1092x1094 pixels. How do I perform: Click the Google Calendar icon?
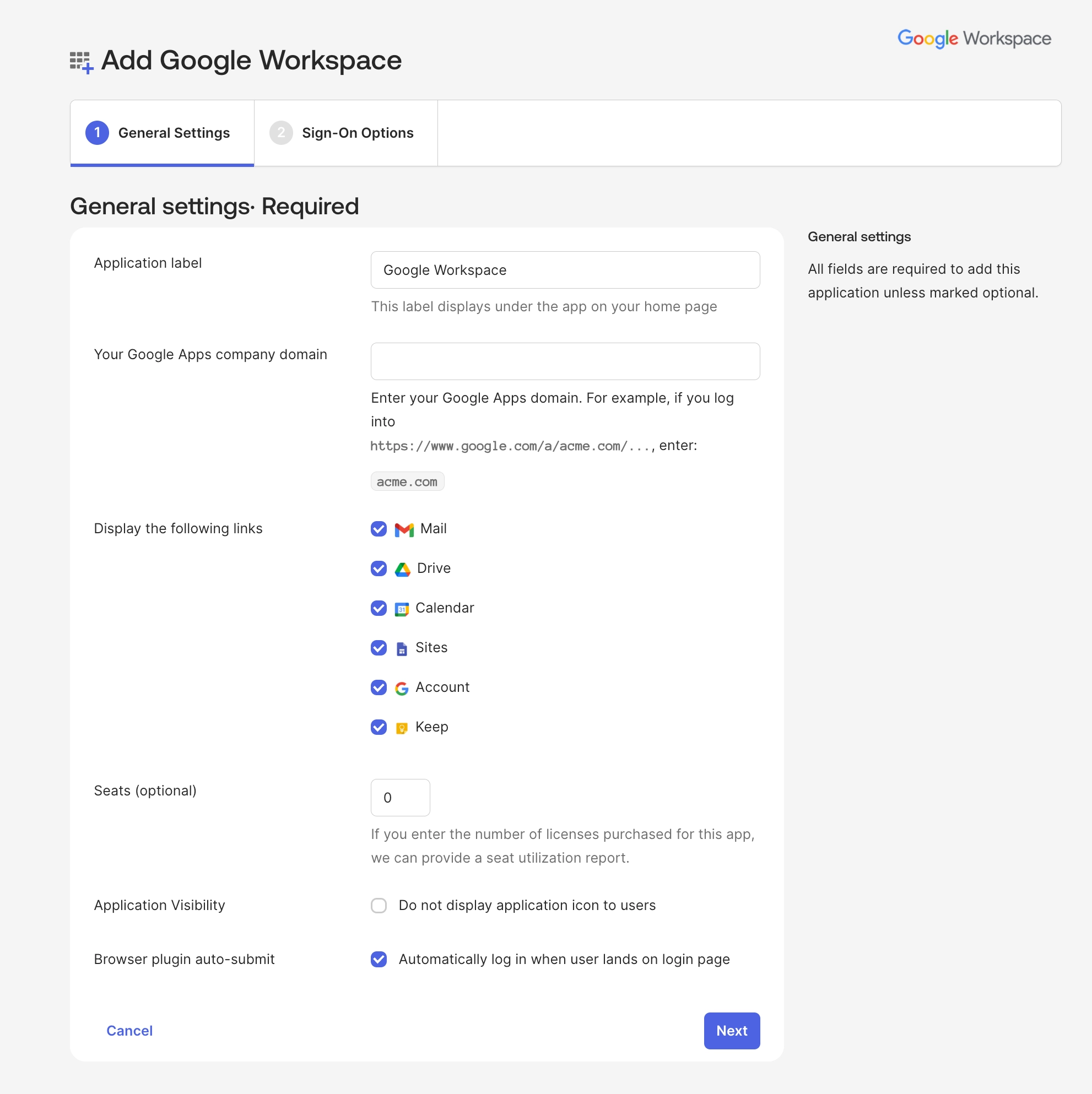[402, 609]
